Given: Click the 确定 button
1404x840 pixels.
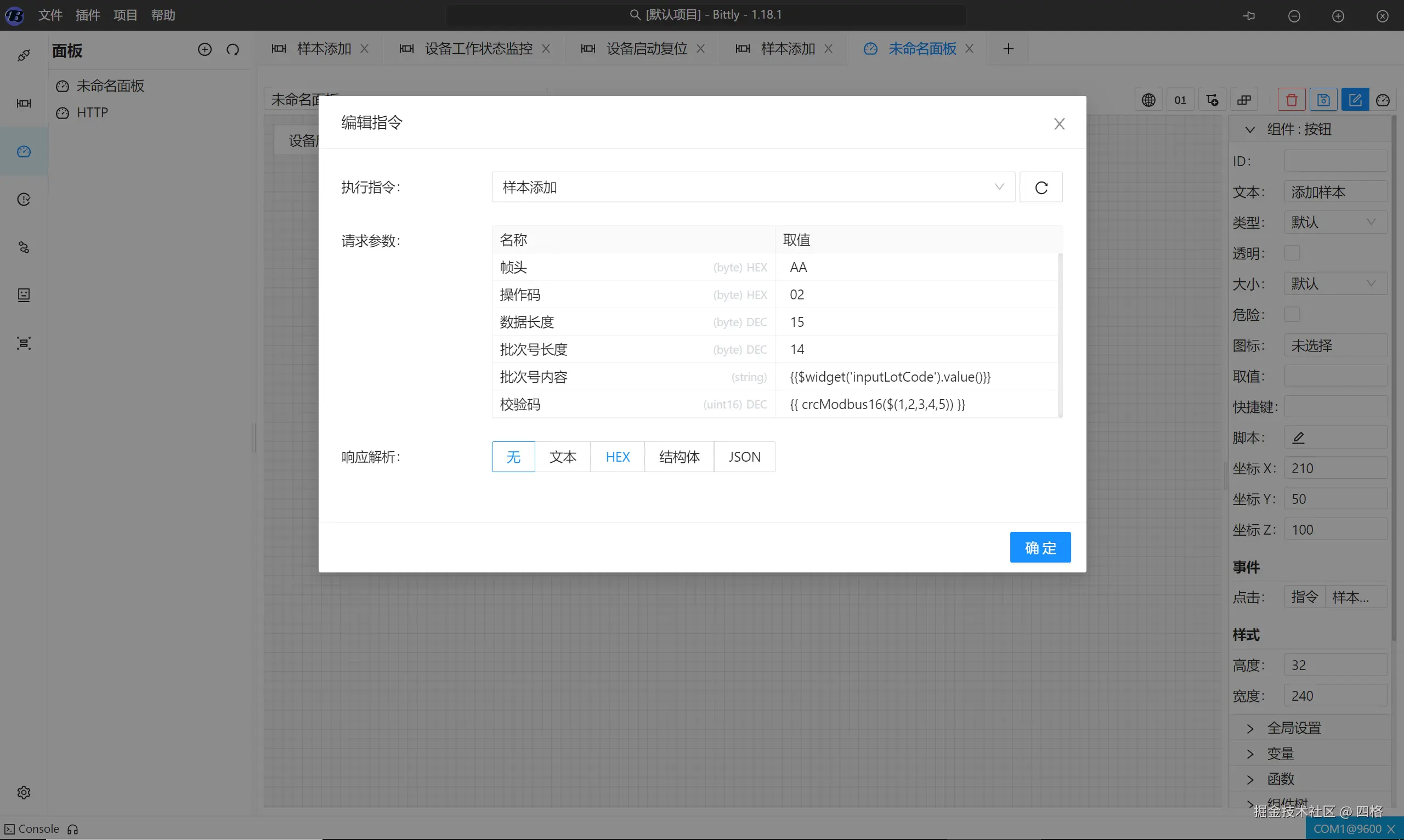Looking at the screenshot, I should tap(1040, 547).
